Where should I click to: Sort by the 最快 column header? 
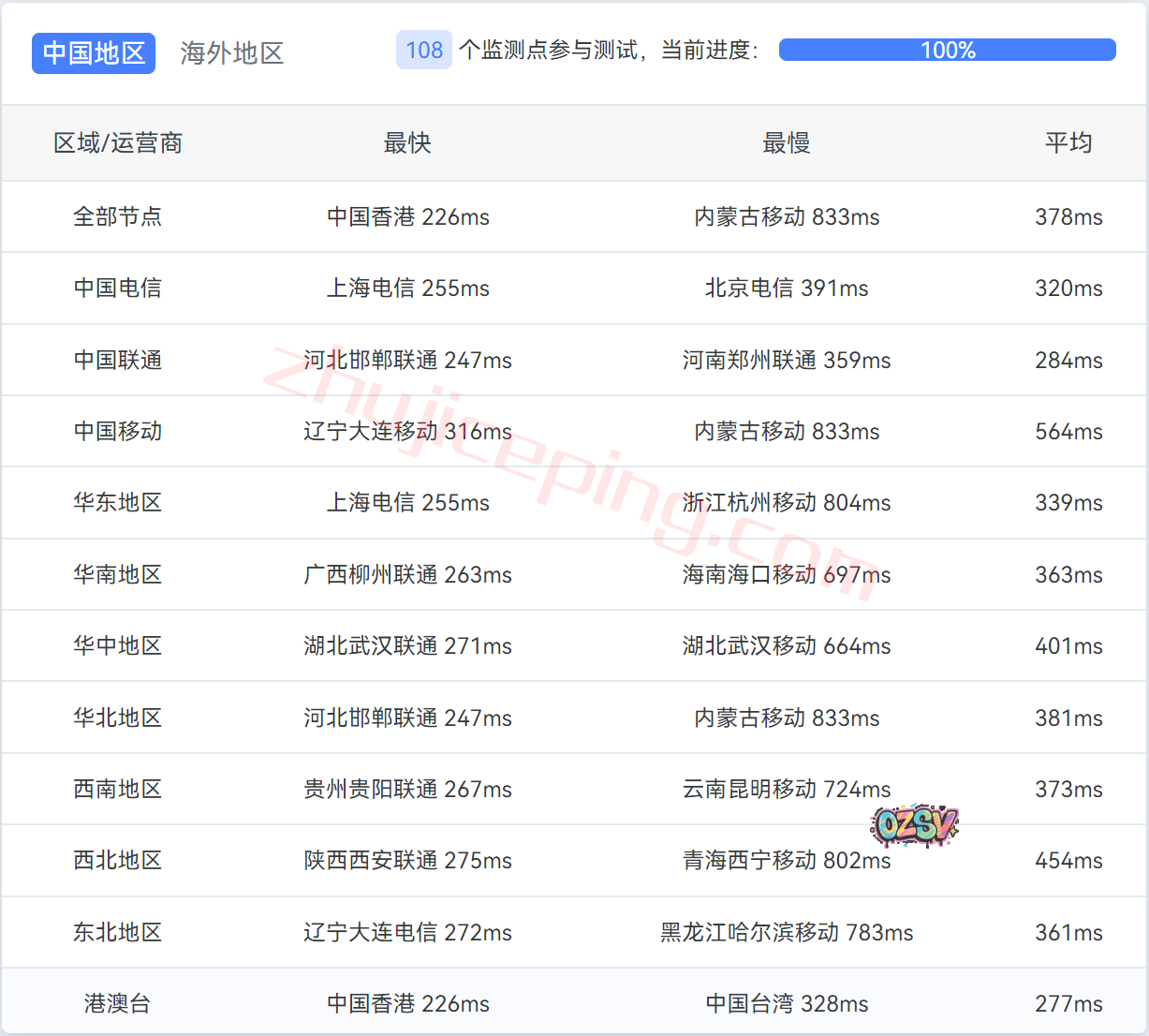[x=407, y=143]
